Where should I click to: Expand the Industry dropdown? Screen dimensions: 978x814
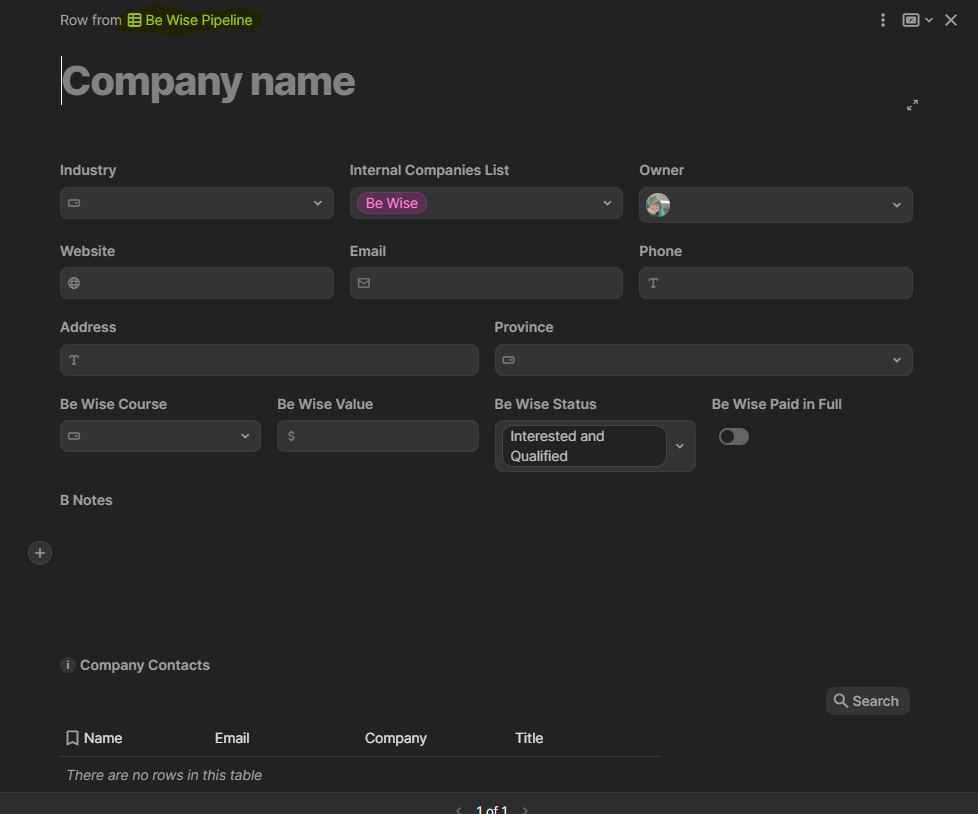[x=317, y=203]
